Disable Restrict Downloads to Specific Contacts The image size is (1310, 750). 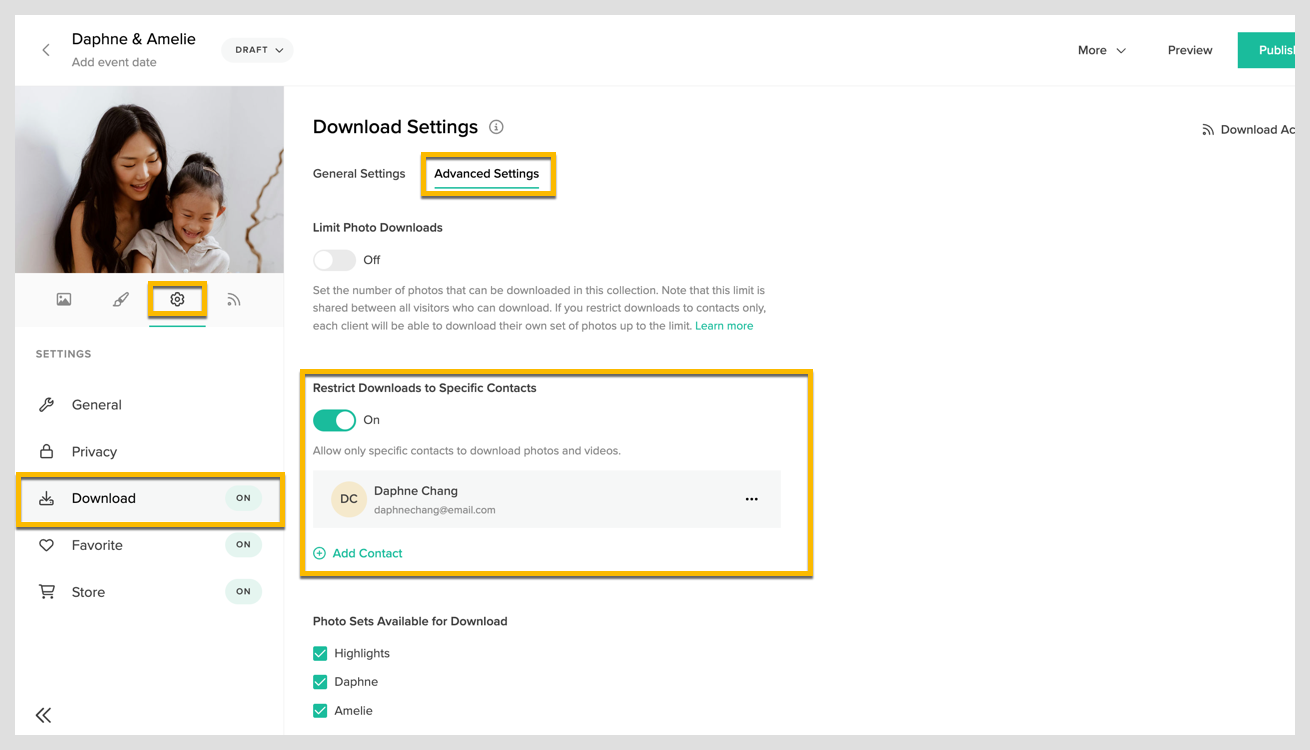pos(334,420)
